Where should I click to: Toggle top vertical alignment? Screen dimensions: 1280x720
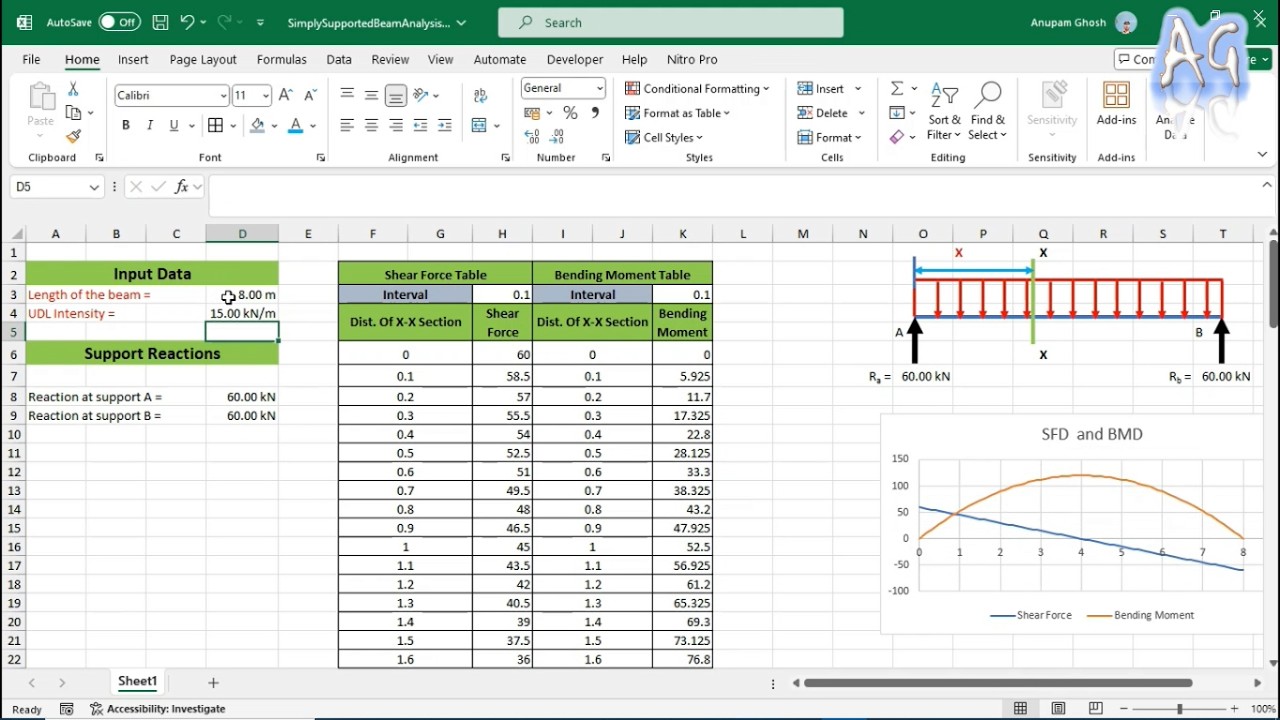347,95
